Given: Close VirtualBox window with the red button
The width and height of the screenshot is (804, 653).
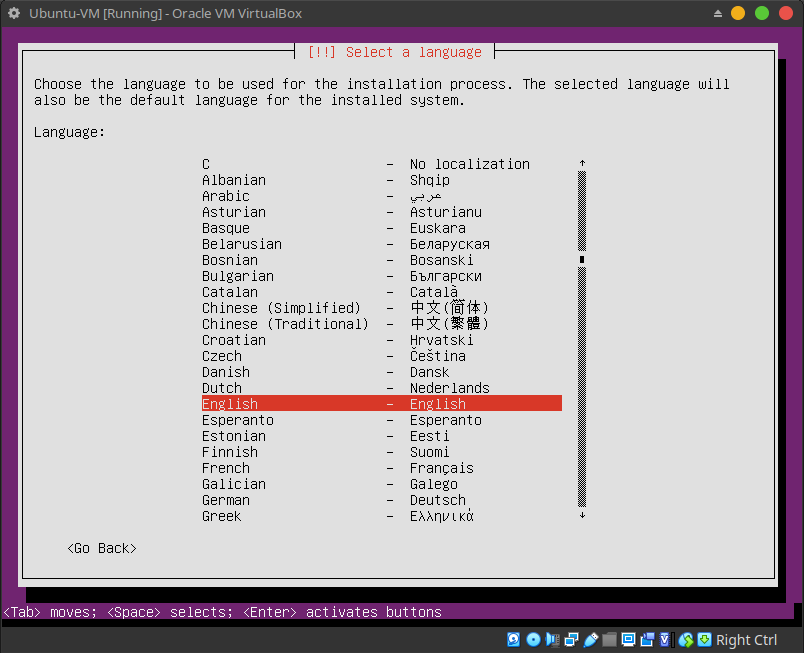Looking at the screenshot, I should pyautogui.click(x=786, y=13).
